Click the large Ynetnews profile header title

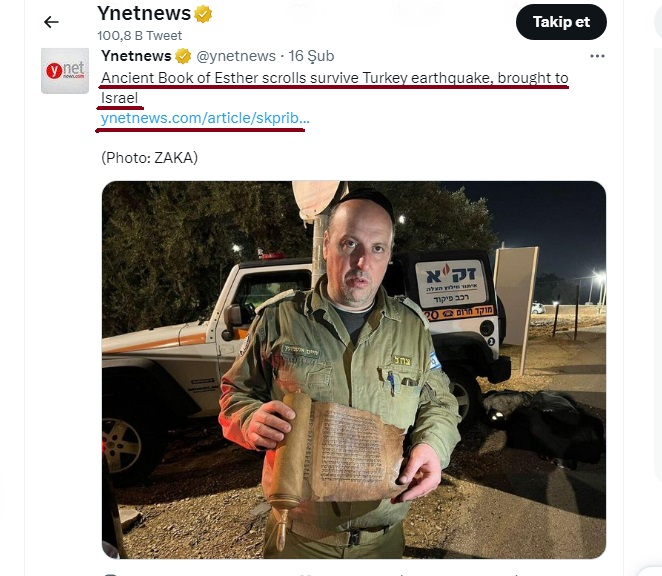(x=144, y=14)
